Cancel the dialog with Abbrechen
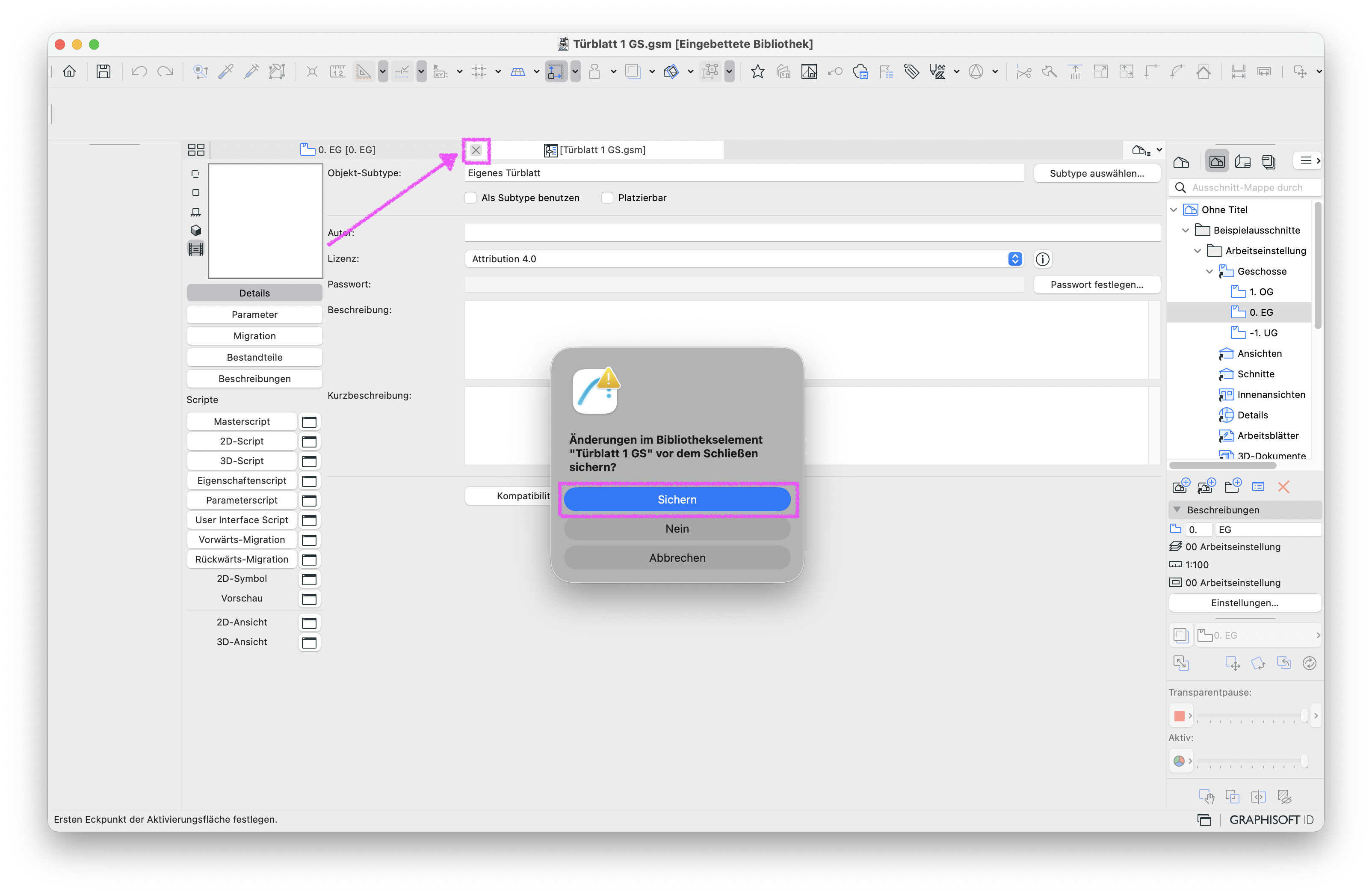The image size is (1372, 895). point(677,557)
